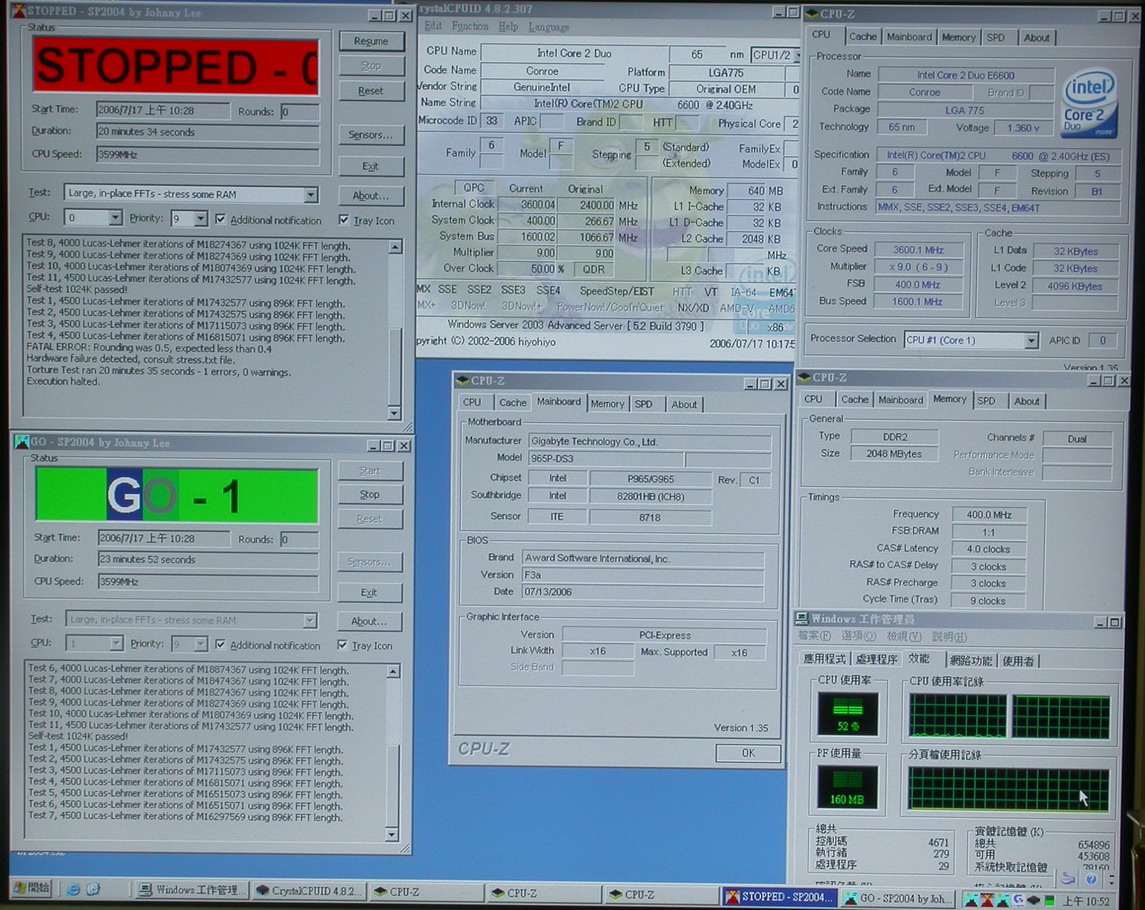1145x910 pixels.
Task: Click the SP2004 icon in the GO title bar
Action: 22,442
